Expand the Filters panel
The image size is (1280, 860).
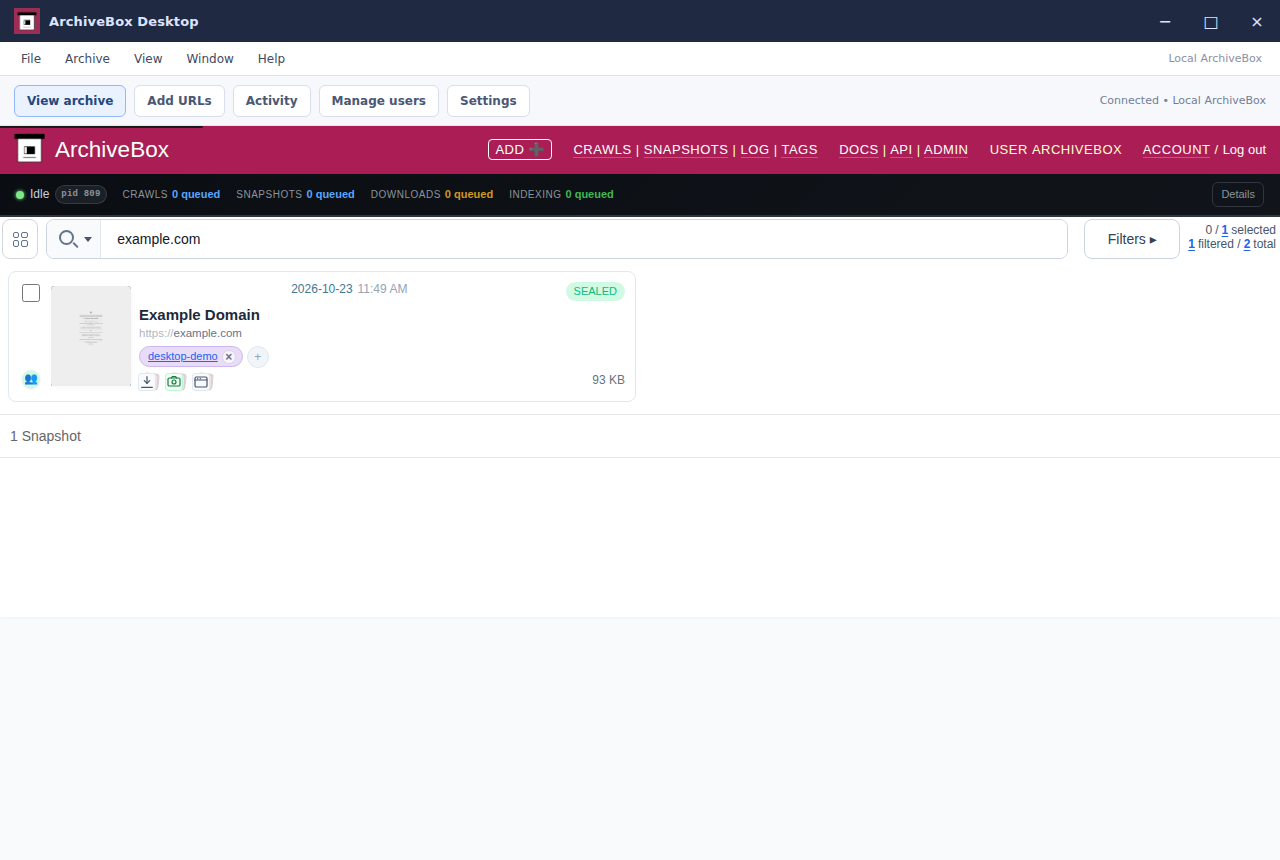tap(1132, 239)
